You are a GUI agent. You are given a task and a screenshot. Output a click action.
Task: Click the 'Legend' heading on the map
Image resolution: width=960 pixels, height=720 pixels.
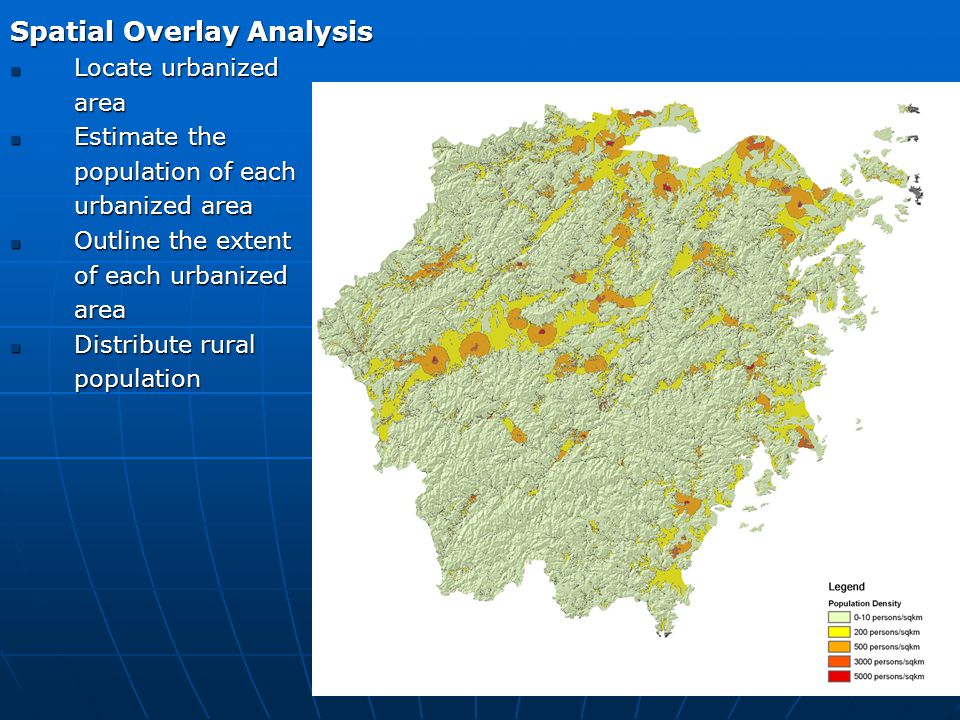846,587
